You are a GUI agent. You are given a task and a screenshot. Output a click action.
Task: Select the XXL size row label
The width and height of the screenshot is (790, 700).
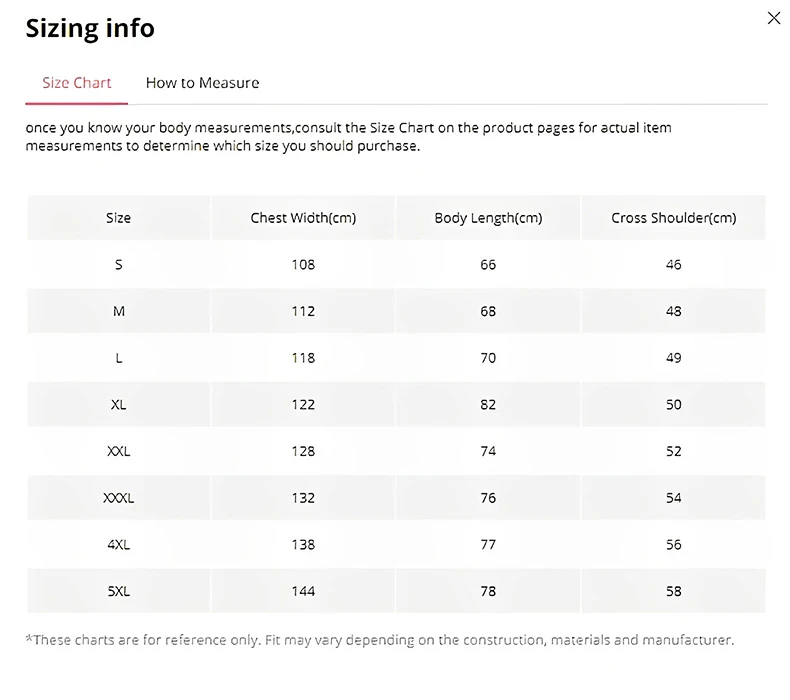119,451
